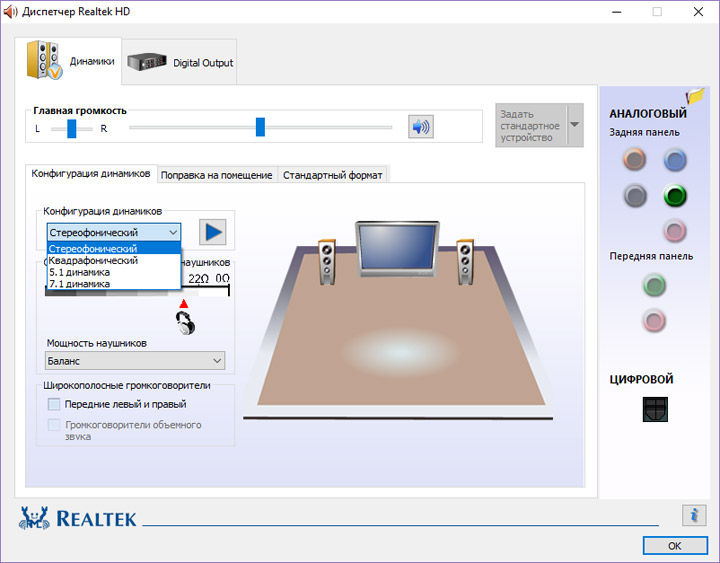The image size is (720, 563).
Task: Click the АНАЛОГОВЫЙ heading
Action: (x=648, y=113)
